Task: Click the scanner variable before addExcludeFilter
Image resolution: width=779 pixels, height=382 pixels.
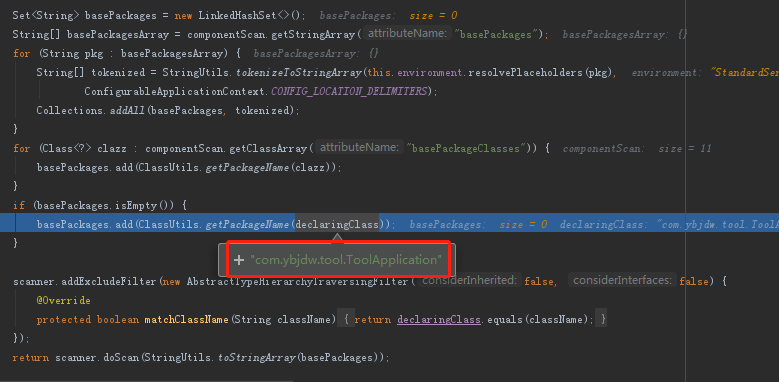Action: tap(34, 282)
